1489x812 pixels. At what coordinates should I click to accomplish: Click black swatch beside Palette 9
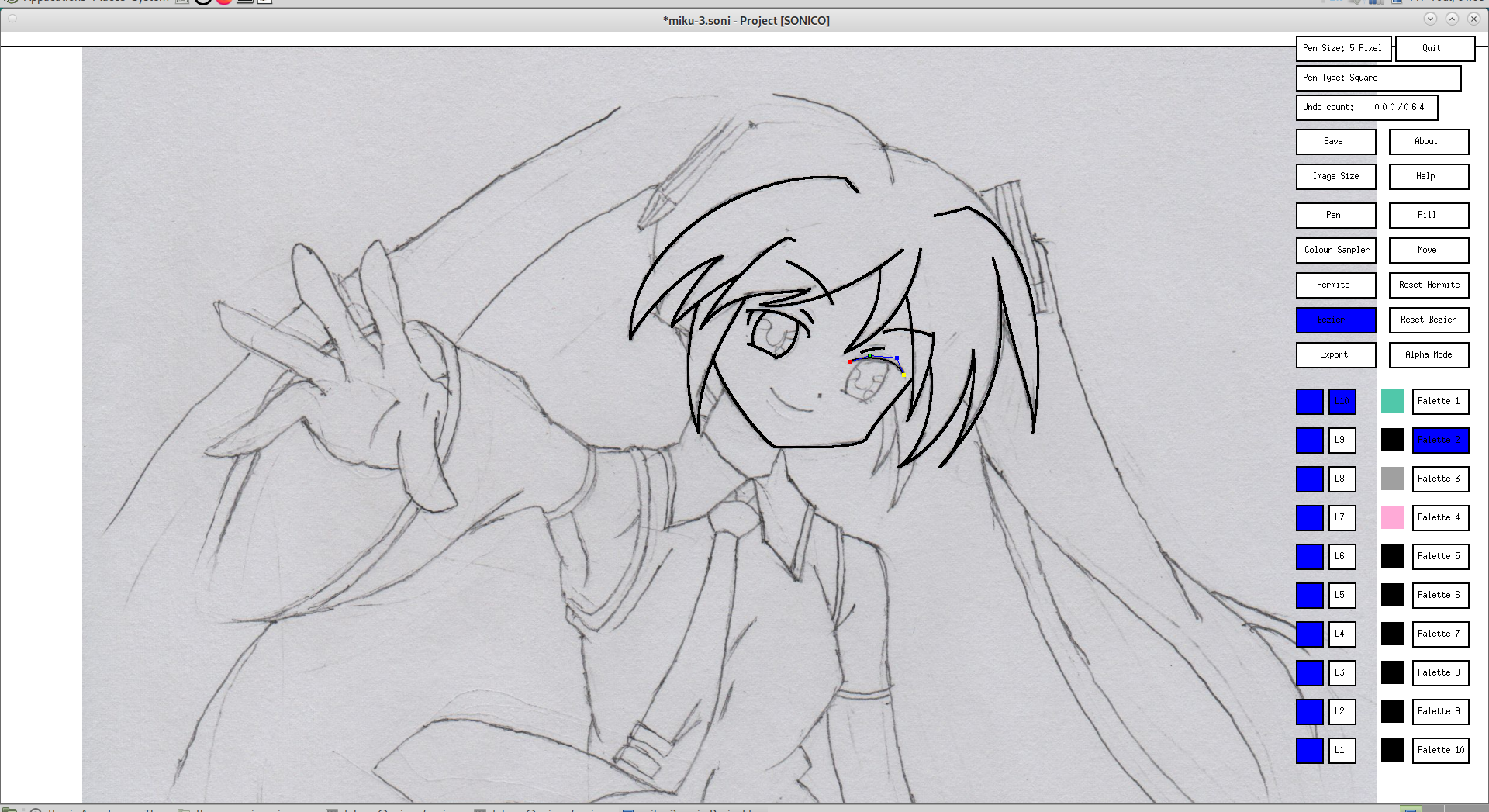(x=1393, y=711)
